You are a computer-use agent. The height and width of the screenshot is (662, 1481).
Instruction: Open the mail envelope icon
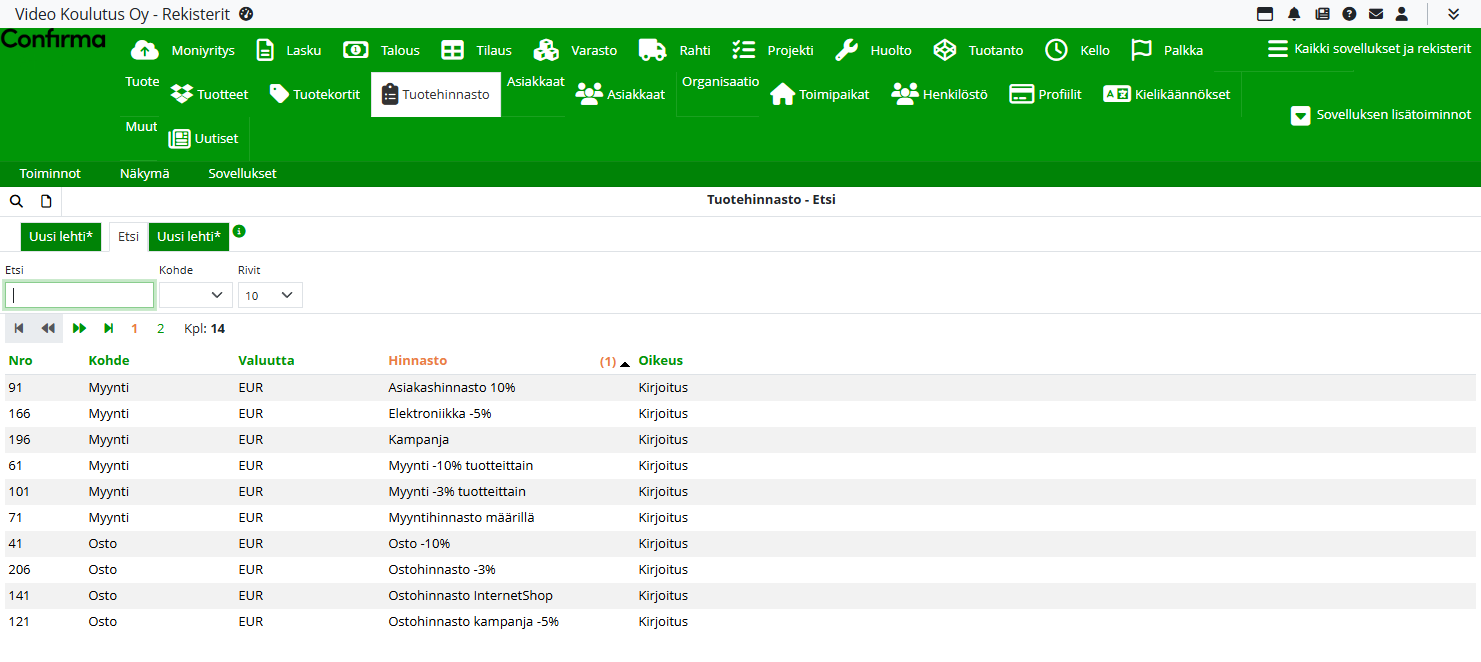coord(1376,14)
